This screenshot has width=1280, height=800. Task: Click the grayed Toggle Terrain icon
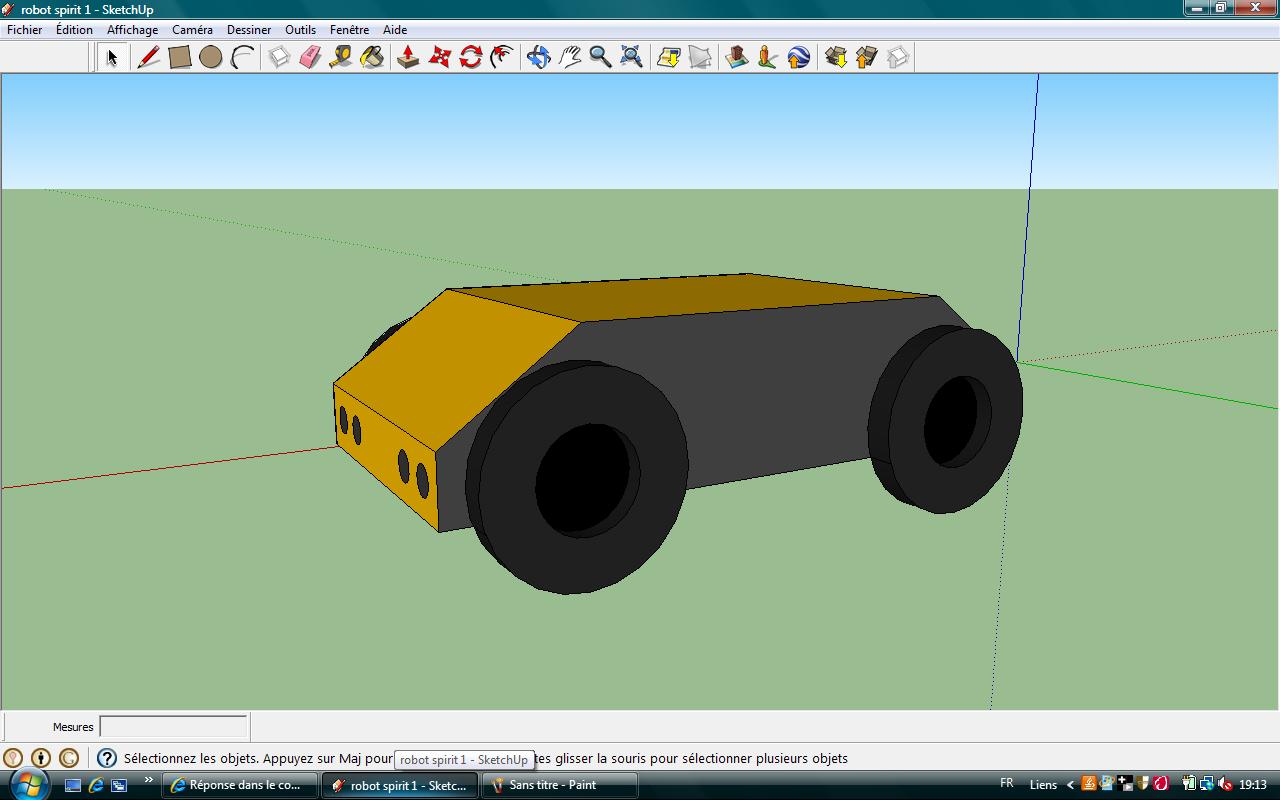pos(700,57)
